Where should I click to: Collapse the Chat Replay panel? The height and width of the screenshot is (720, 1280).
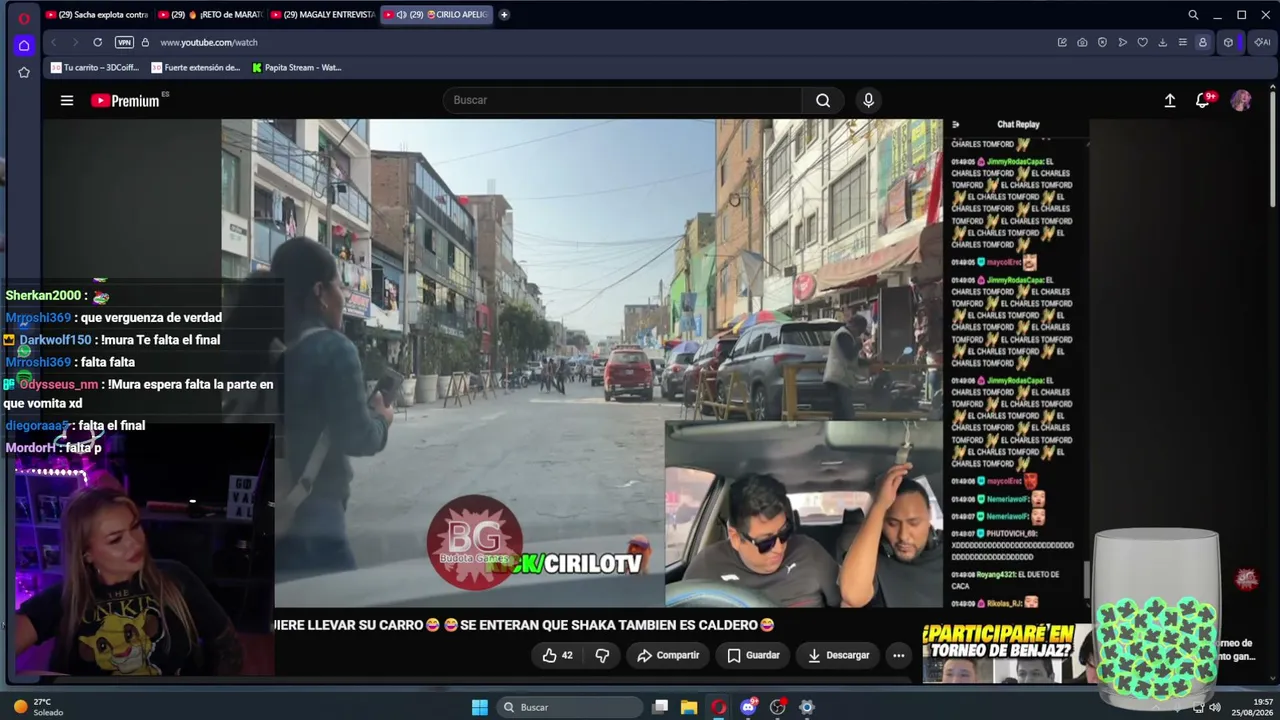pyautogui.click(x=956, y=125)
